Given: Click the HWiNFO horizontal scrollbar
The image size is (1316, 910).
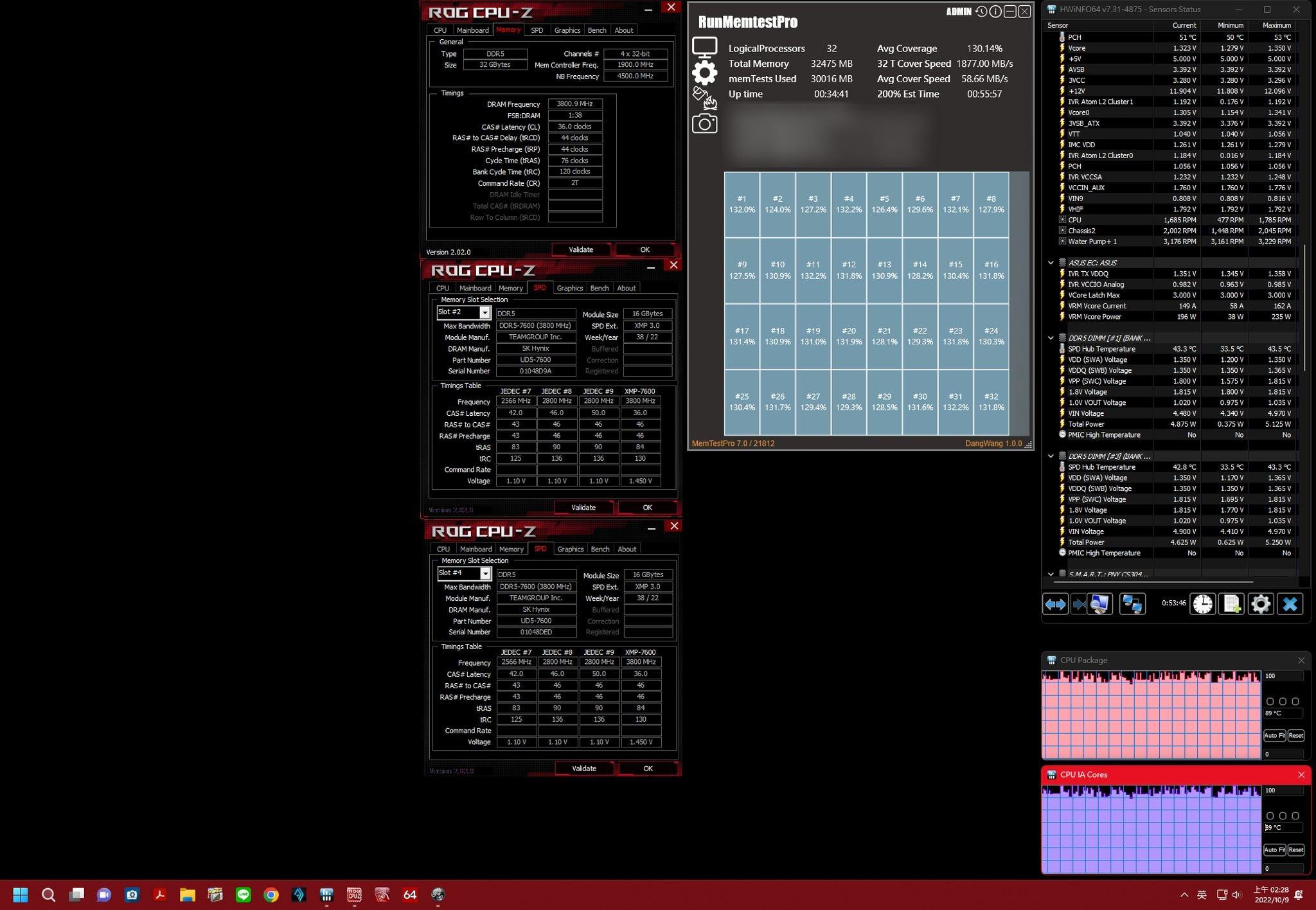Looking at the screenshot, I should click(x=1152, y=582).
